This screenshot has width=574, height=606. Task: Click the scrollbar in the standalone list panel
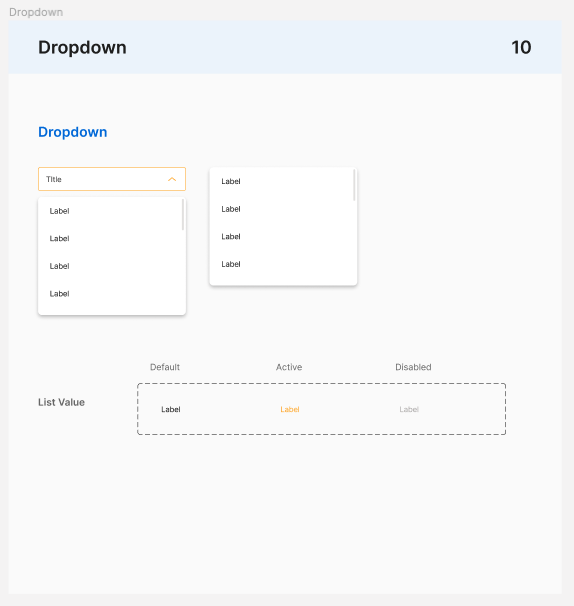pyautogui.click(x=354, y=185)
